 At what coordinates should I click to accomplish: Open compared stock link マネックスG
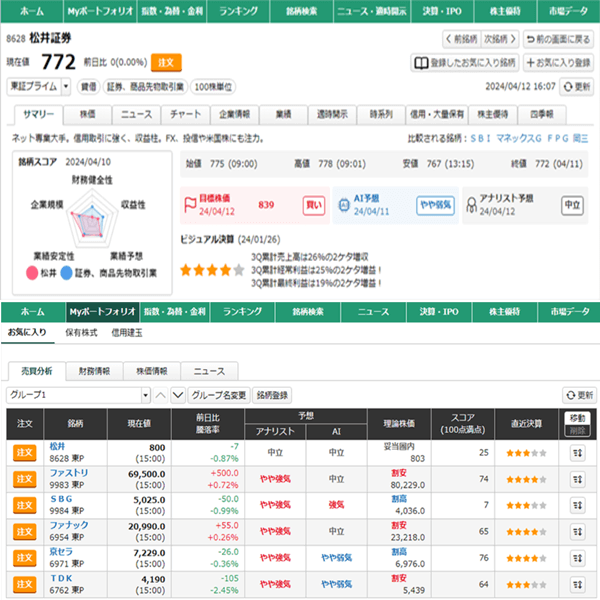point(519,139)
